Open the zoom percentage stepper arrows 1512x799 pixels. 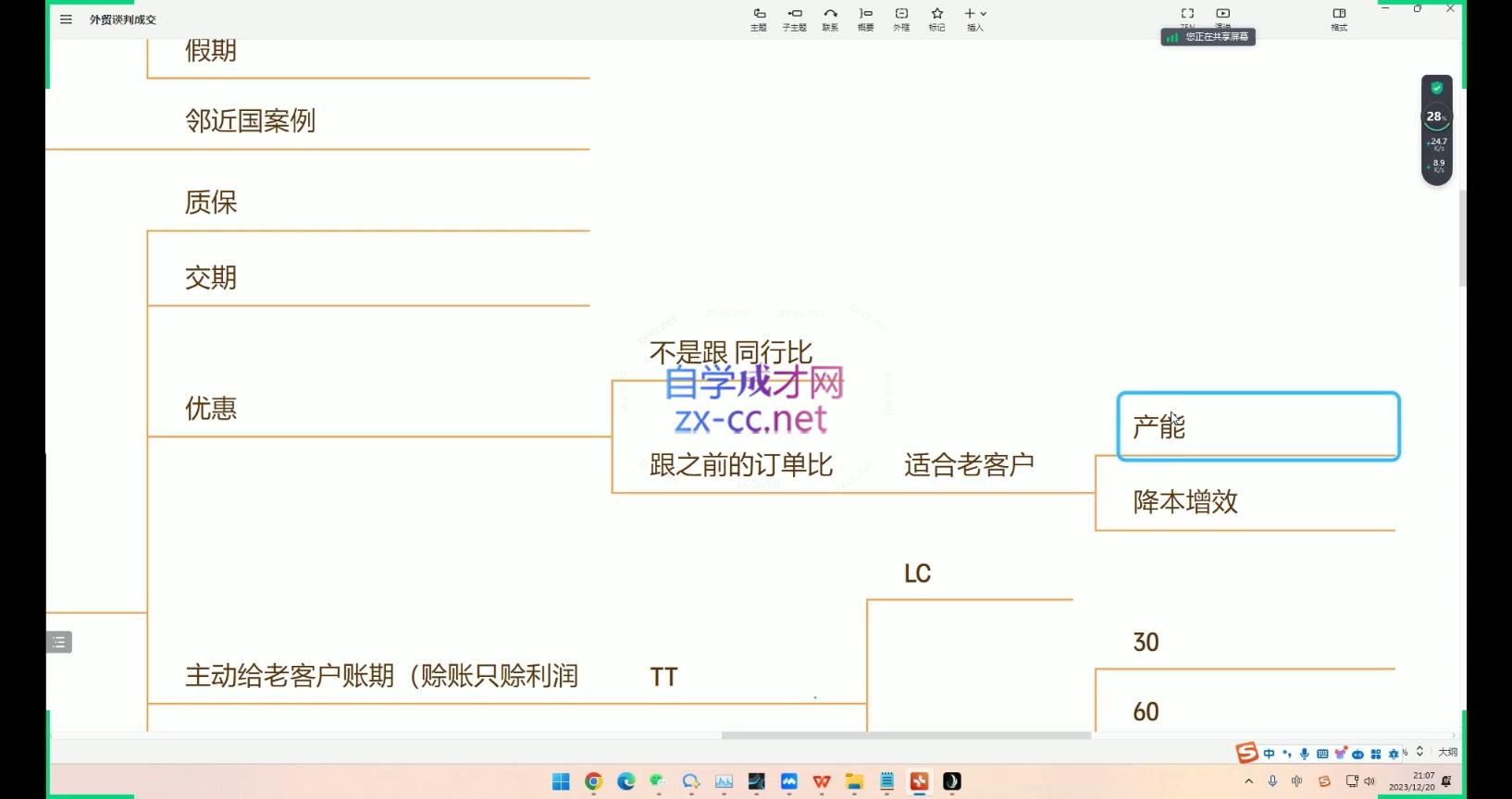pos(1419,752)
